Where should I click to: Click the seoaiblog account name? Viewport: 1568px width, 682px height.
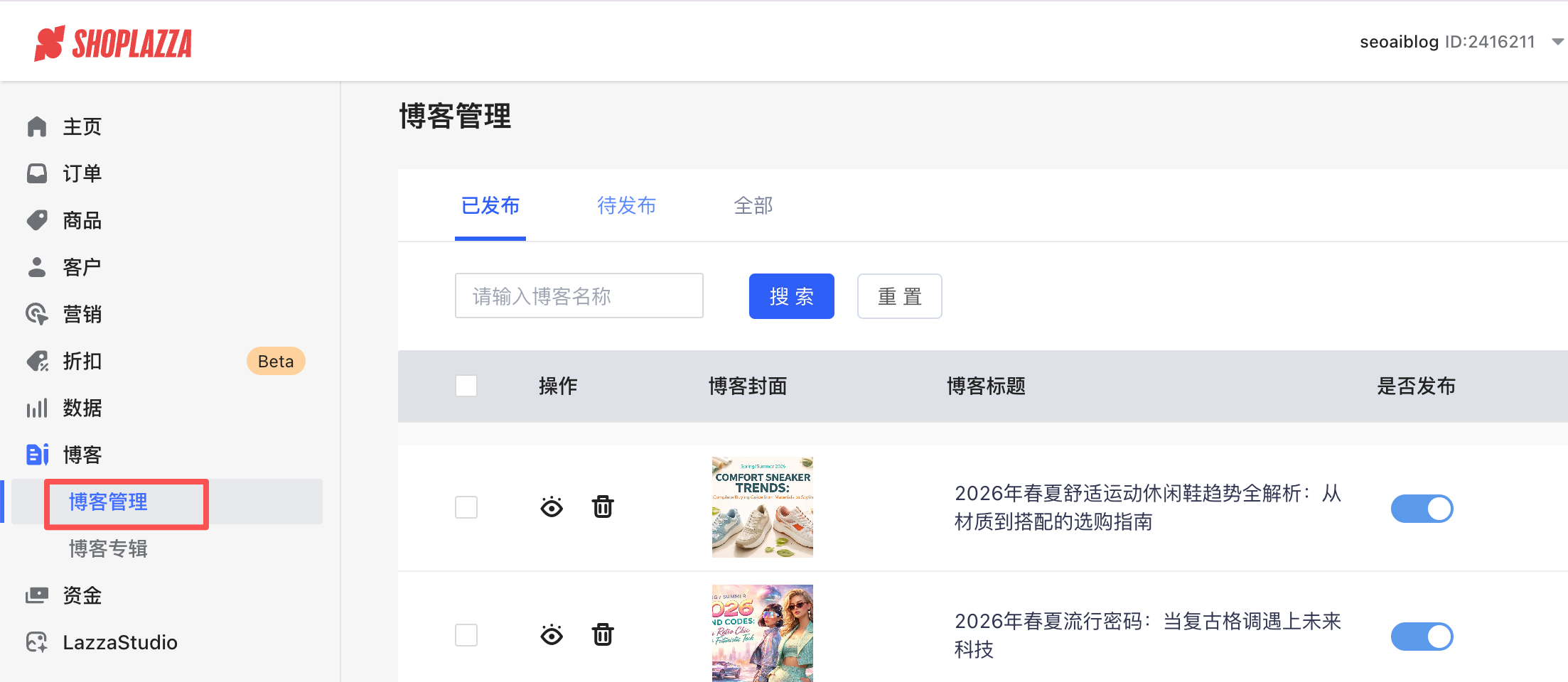tap(1399, 42)
